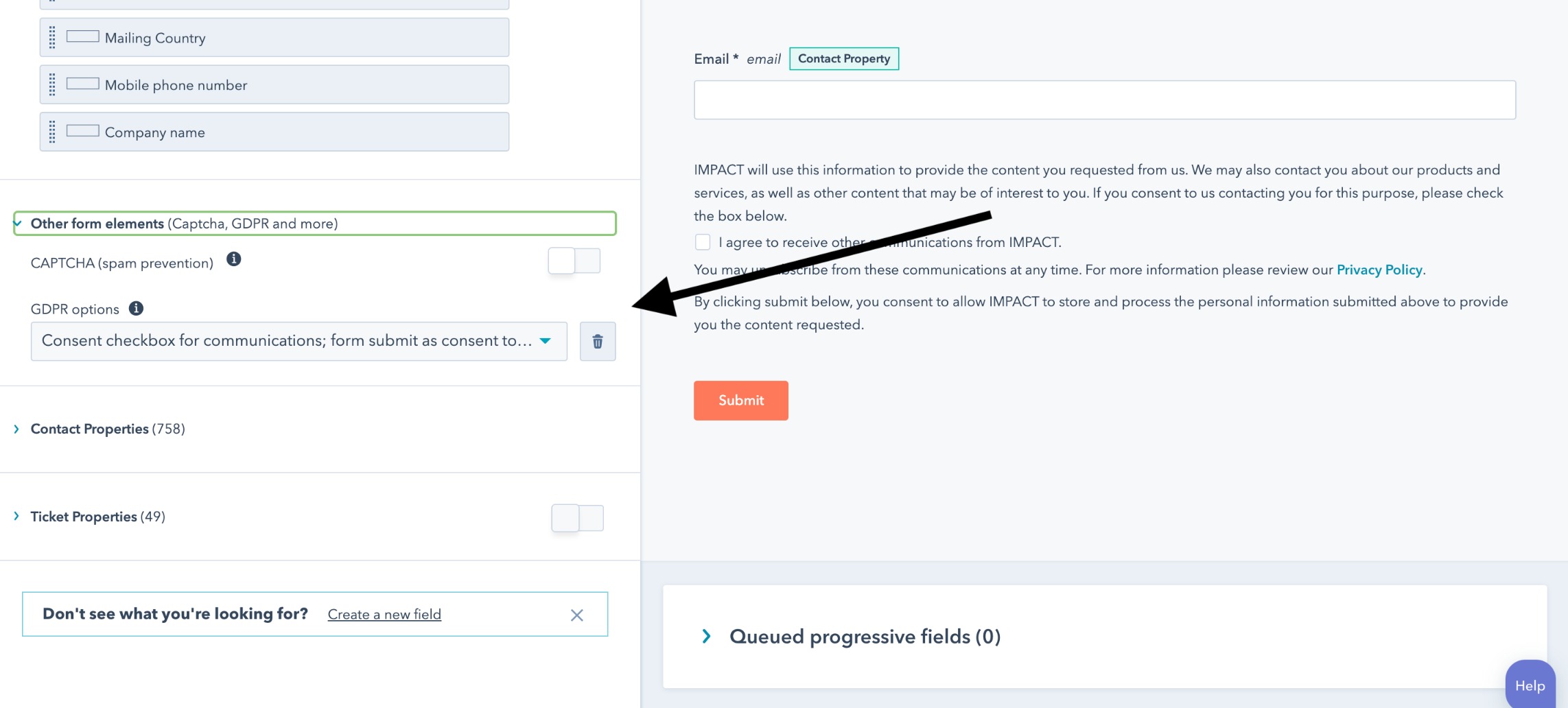Grab the Company name drag handle
This screenshot has height=708, width=1568.
coord(52,132)
